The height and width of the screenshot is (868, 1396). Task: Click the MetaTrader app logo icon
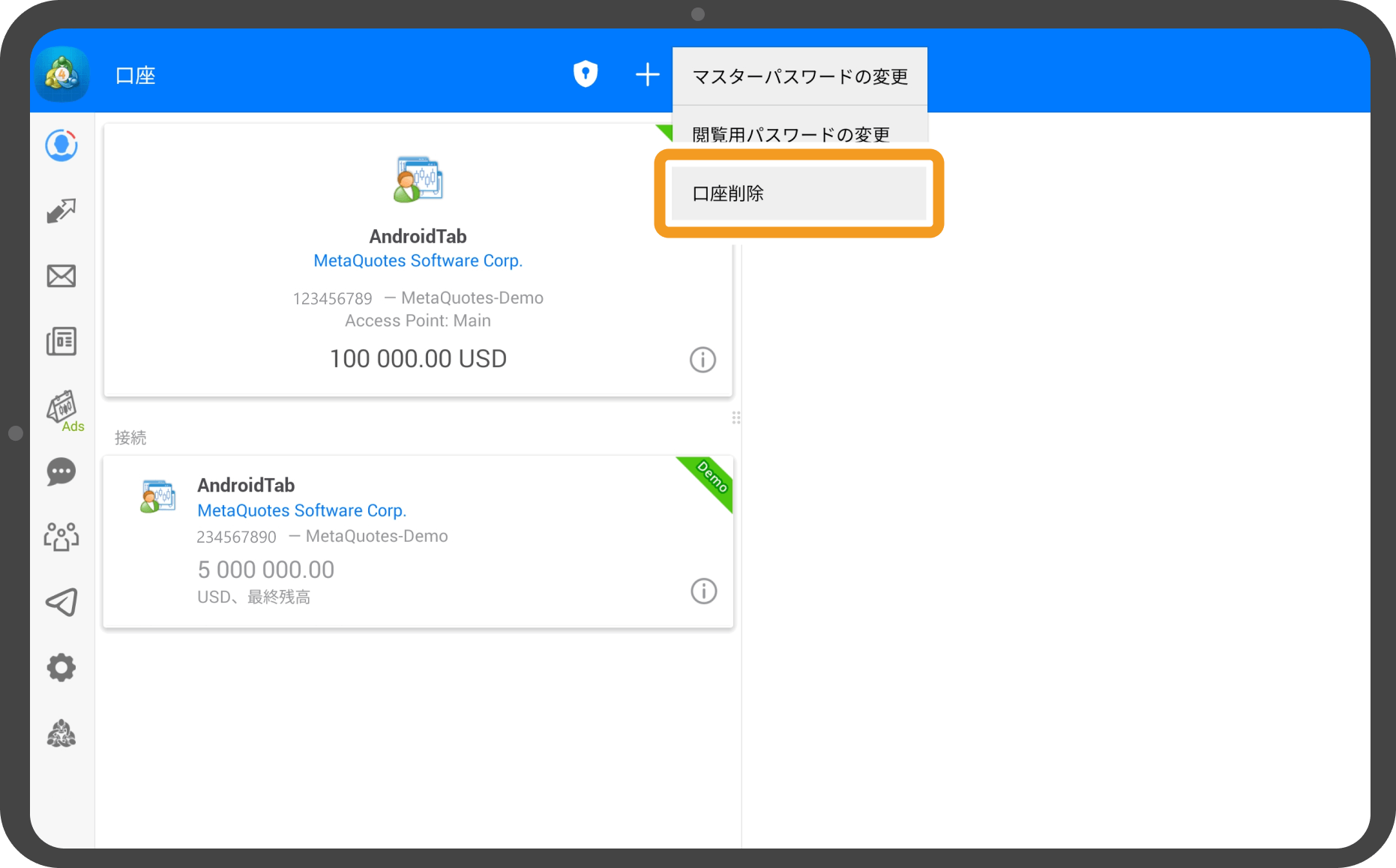[x=62, y=75]
